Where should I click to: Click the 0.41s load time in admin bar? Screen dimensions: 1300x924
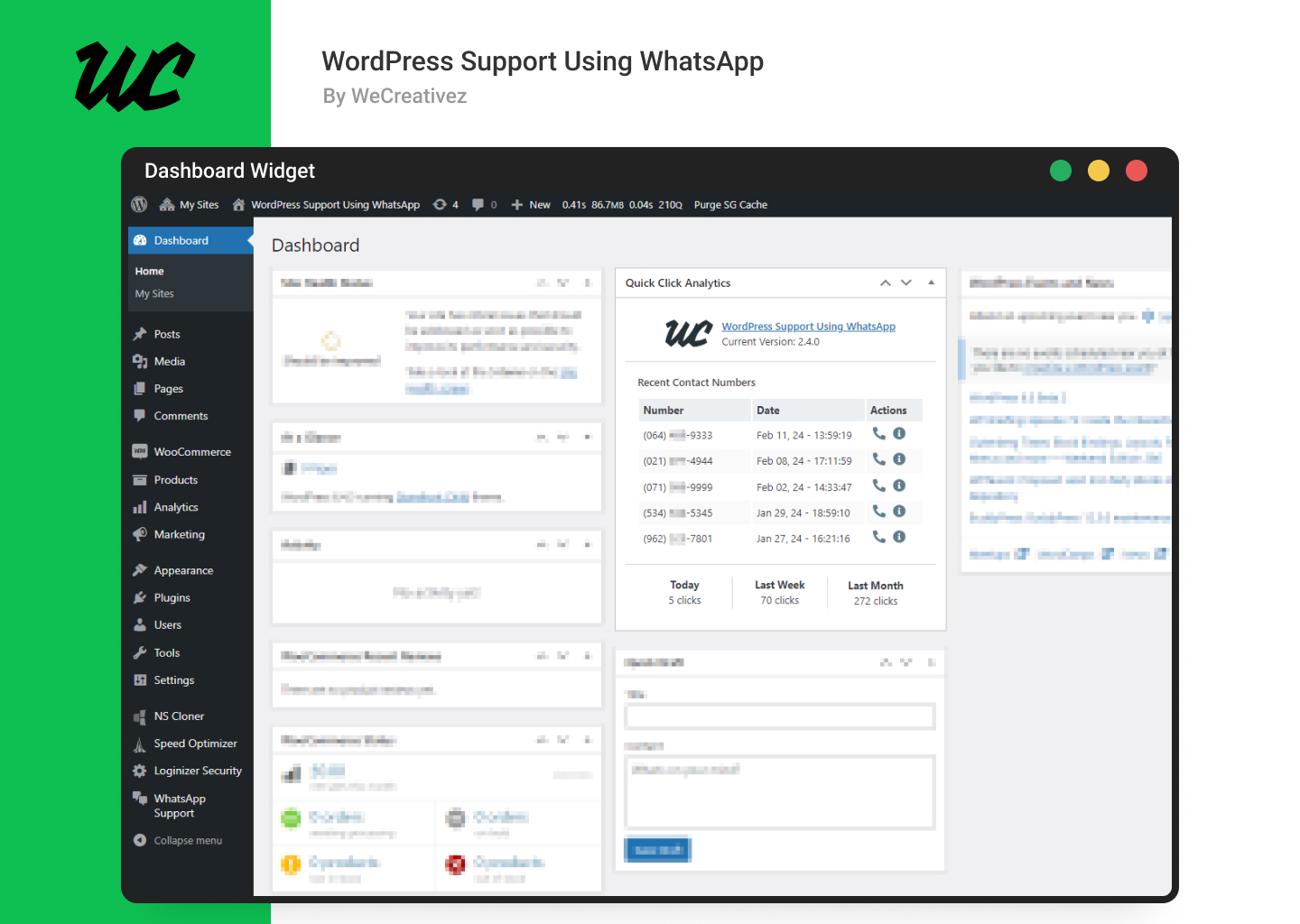(574, 205)
